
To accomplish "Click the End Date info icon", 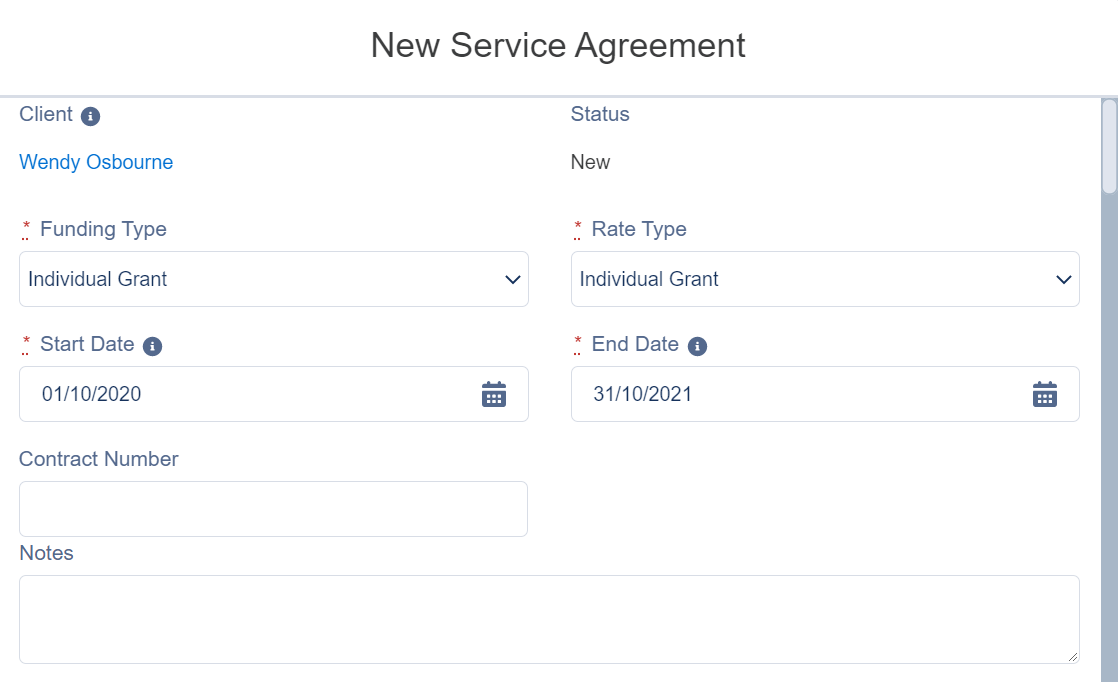I will click(x=697, y=346).
